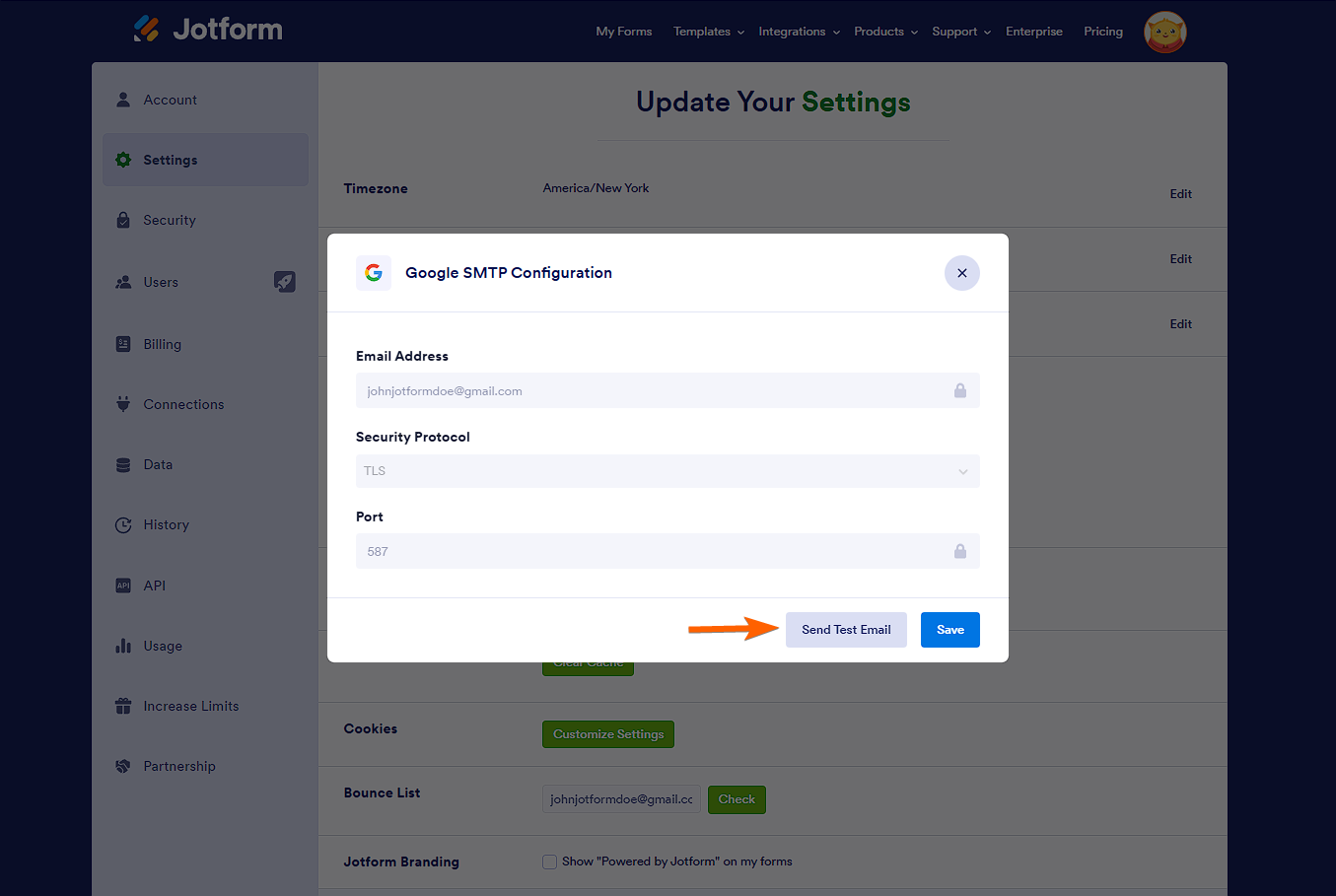
Task: Open the Integrations dropdown menu
Action: point(799,32)
